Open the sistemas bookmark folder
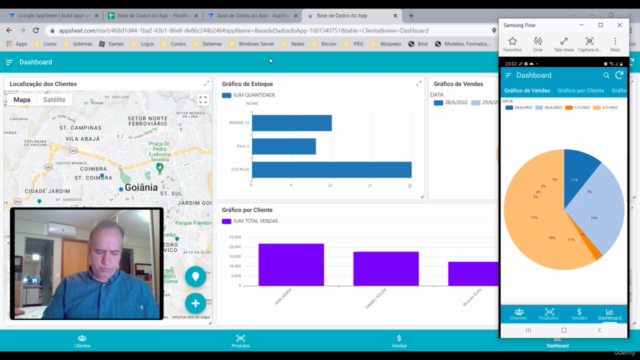Image resolution: width=640 pixels, height=360 pixels. [x=78, y=44]
